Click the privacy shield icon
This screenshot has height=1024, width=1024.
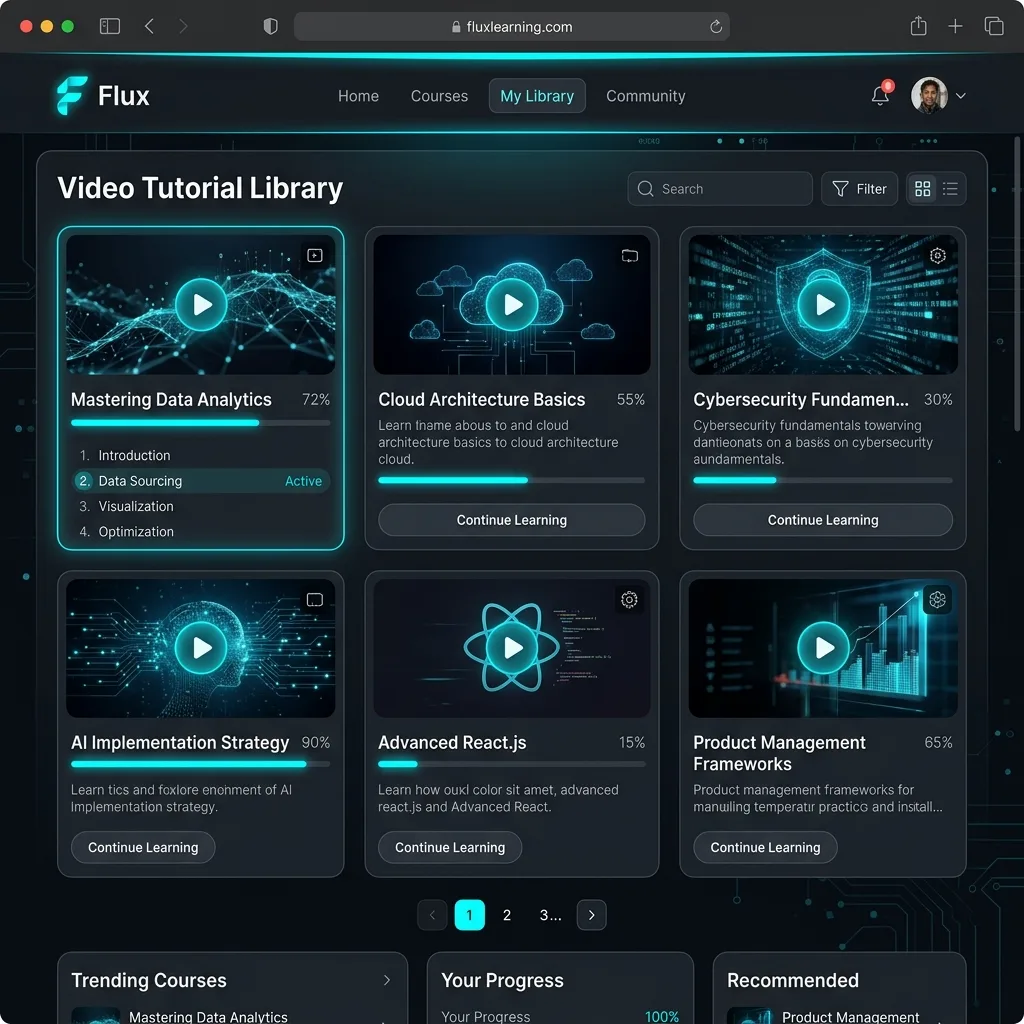270,26
